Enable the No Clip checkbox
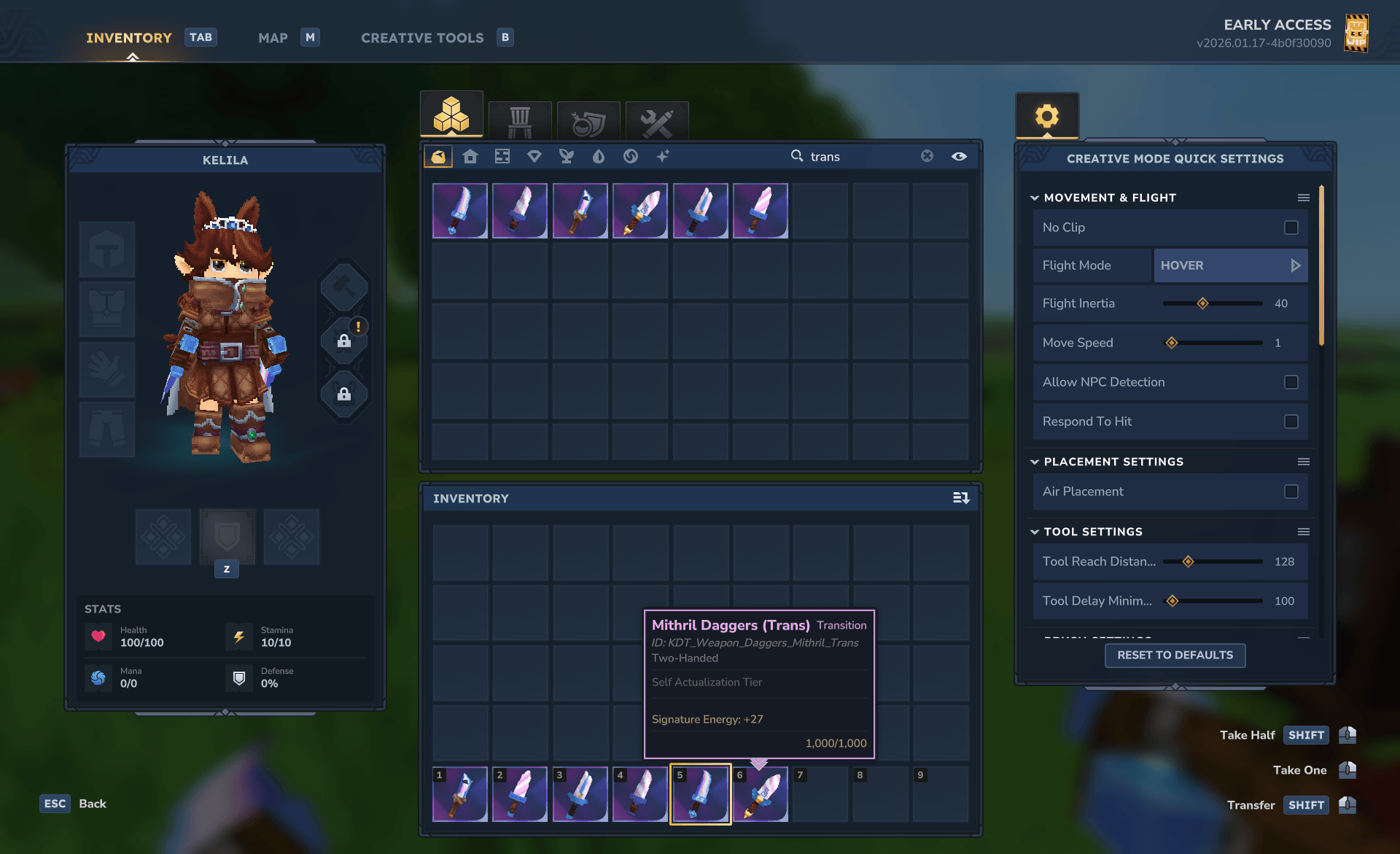 coord(1291,228)
